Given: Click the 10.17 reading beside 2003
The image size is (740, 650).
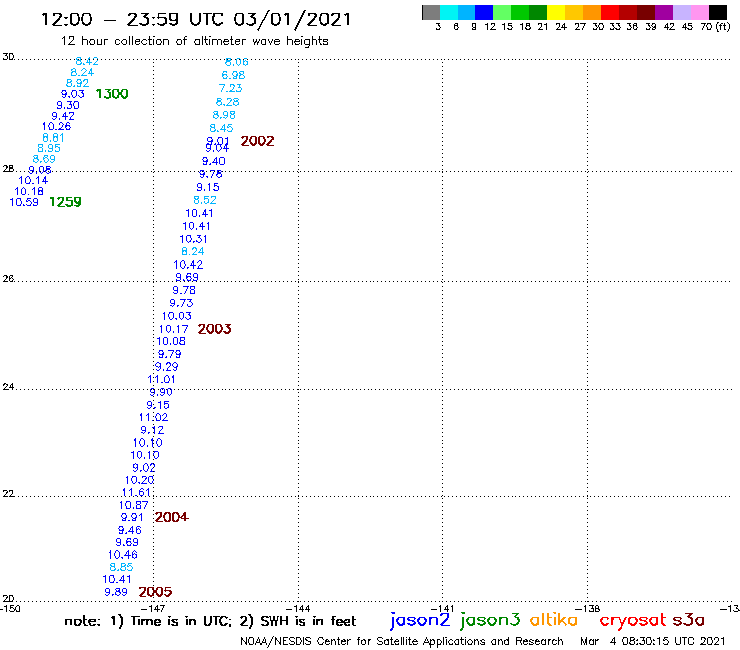Looking at the screenshot, I should click(174, 329).
